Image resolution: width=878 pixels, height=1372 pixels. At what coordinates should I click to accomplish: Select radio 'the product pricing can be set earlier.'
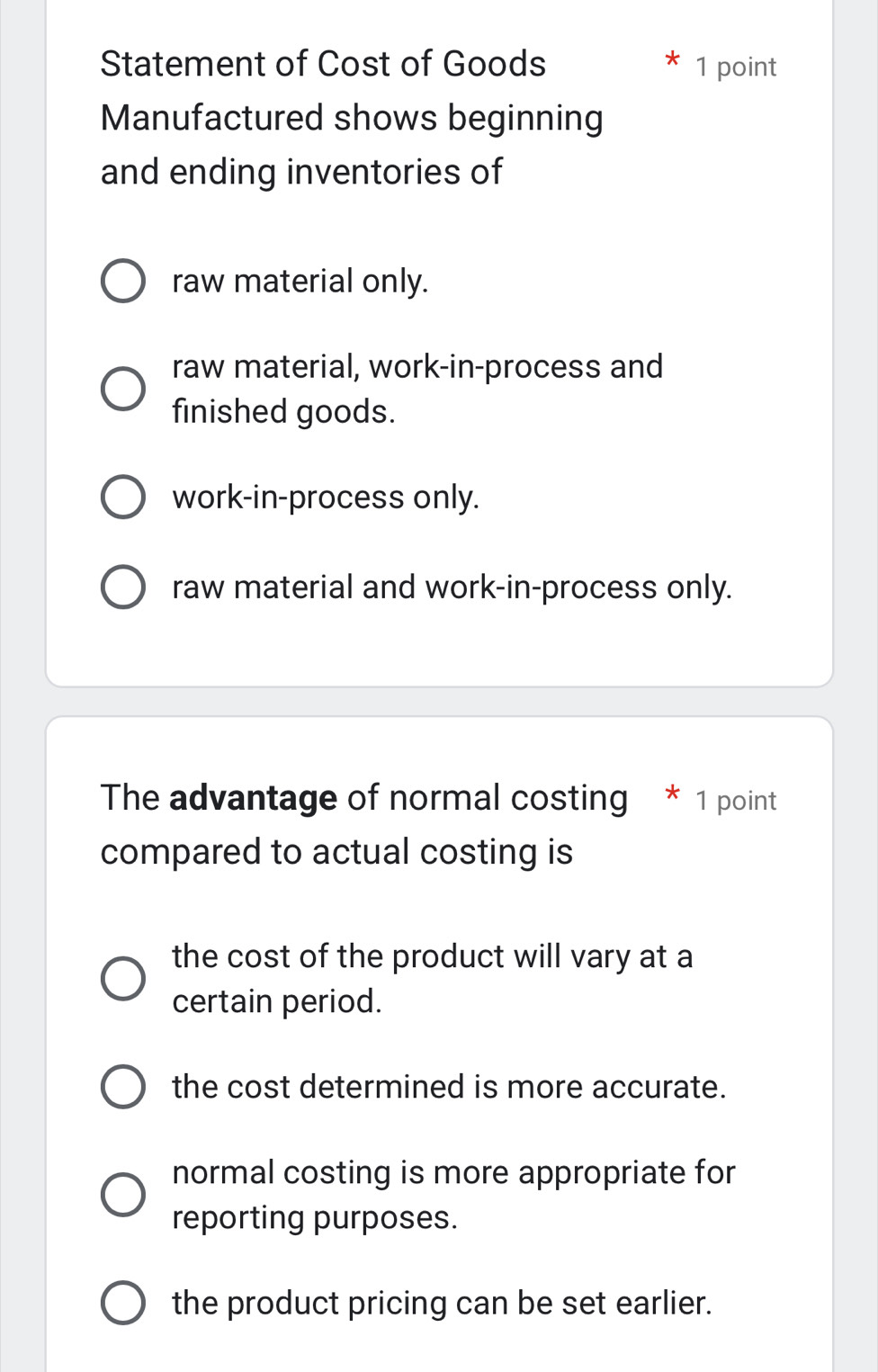[x=122, y=1303]
